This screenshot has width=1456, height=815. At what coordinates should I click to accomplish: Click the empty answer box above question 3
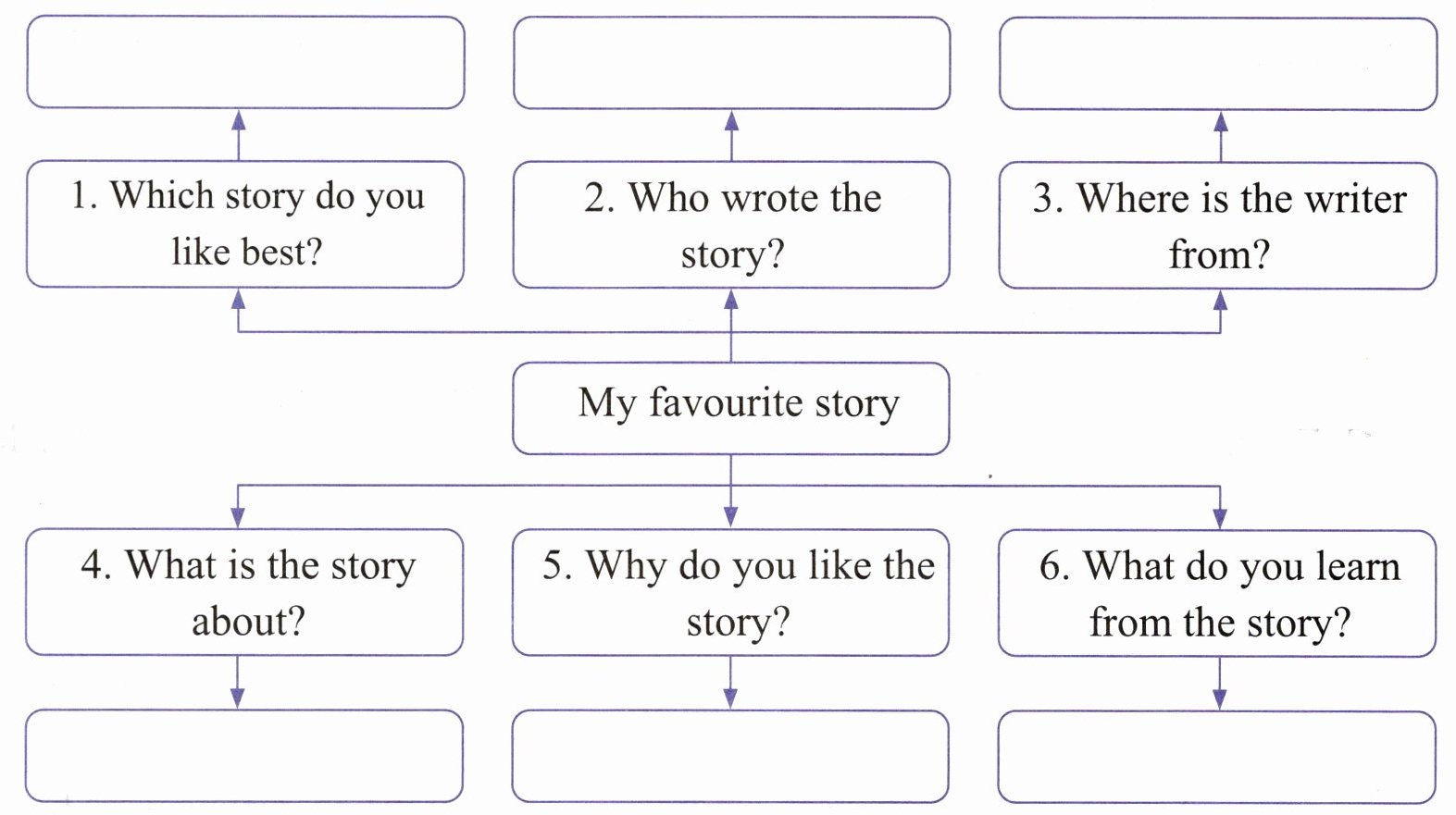pos(1218,64)
